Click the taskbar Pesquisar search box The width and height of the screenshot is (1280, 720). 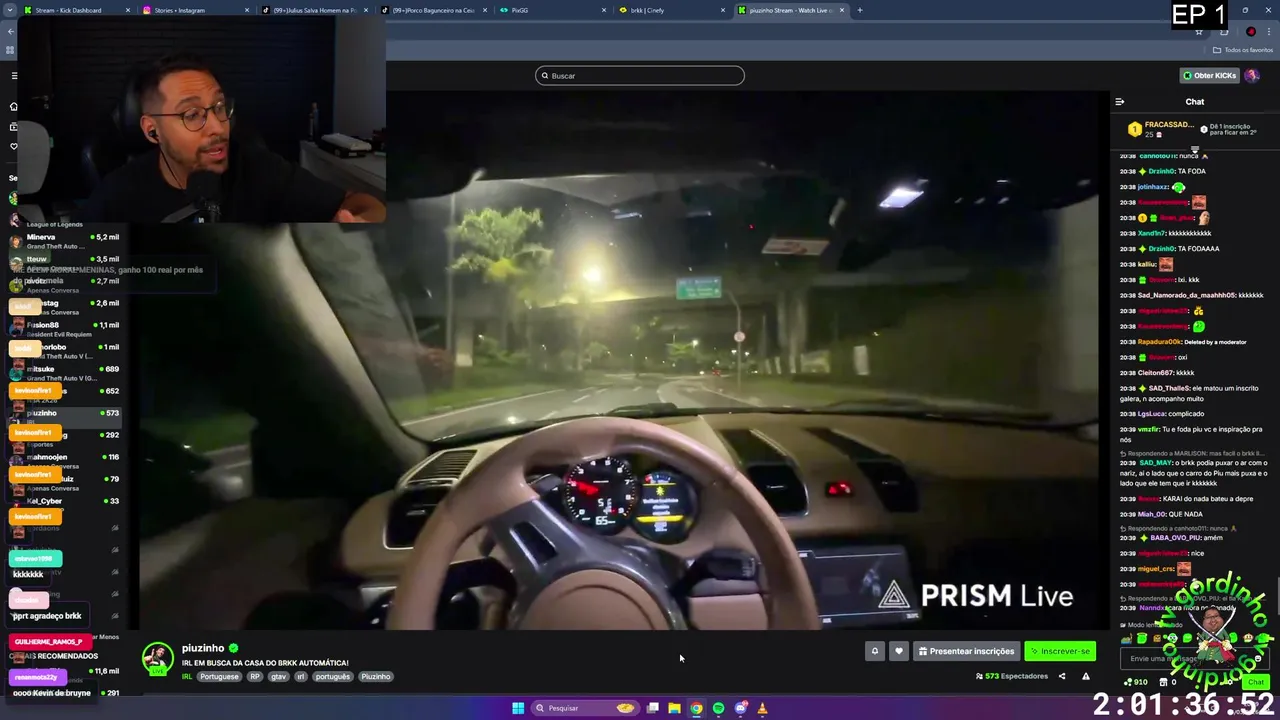pyautogui.click(x=585, y=708)
